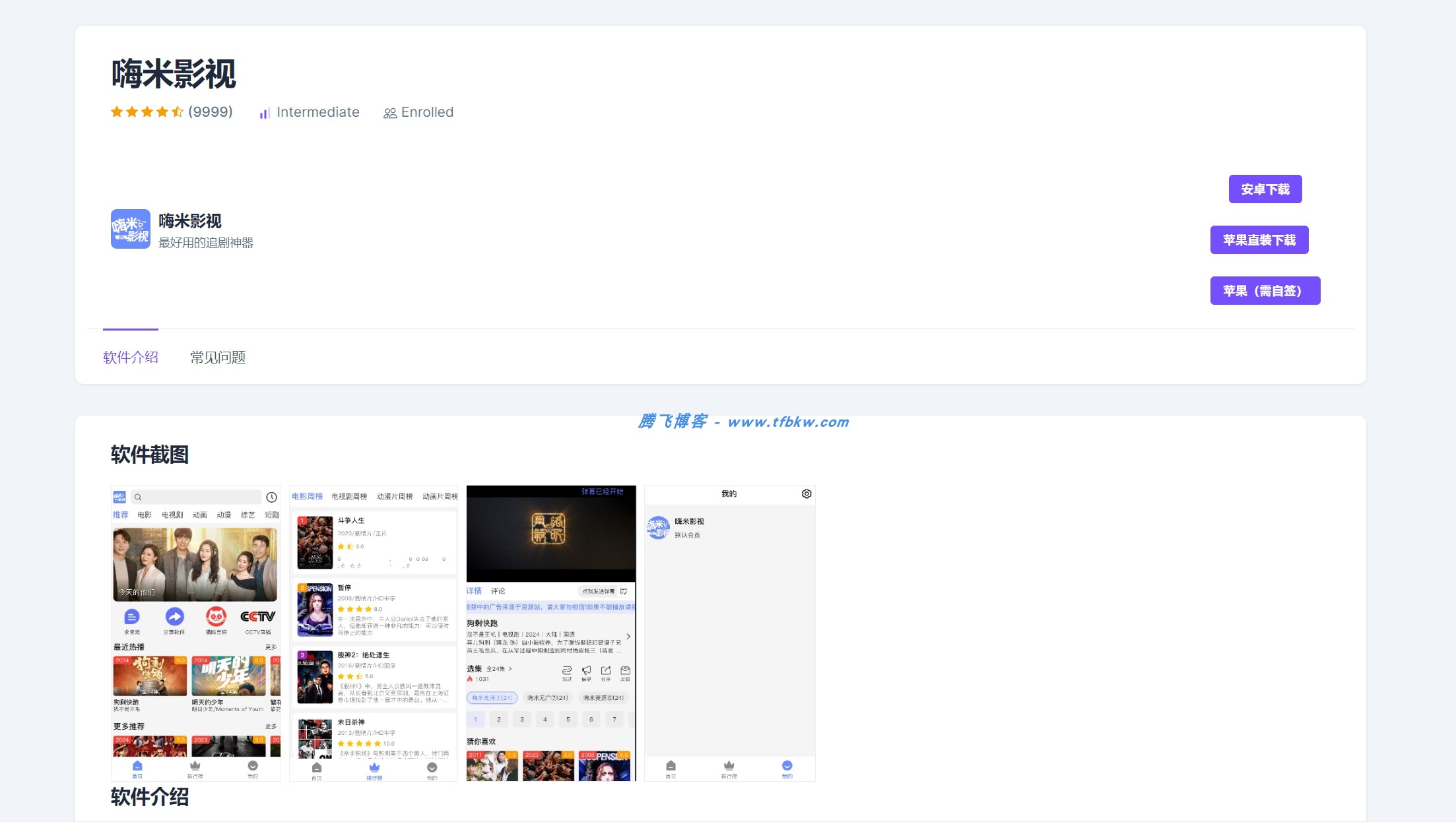Click the large 嗨米影视 page title
This screenshot has width=1456, height=822.
pyautogui.click(x=174, y=73)
